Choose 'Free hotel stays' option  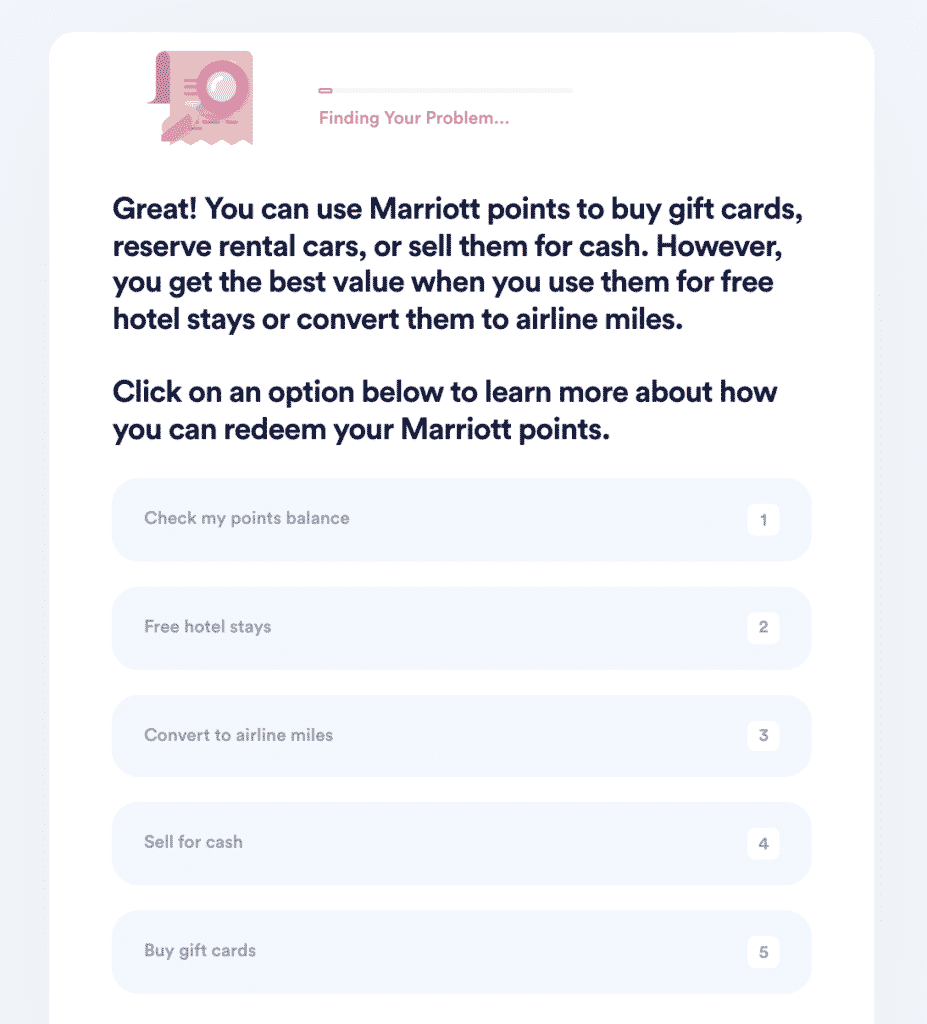point(461,627)
